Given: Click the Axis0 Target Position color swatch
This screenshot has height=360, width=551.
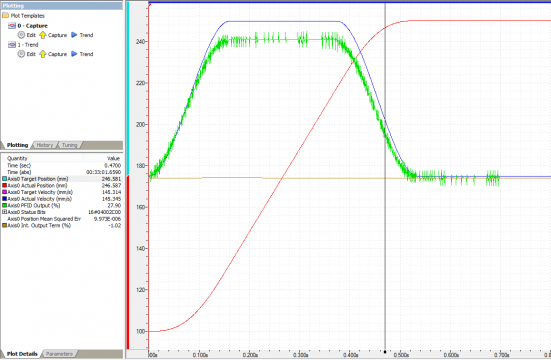Looking at the screenshot, I should click(4, 179).
